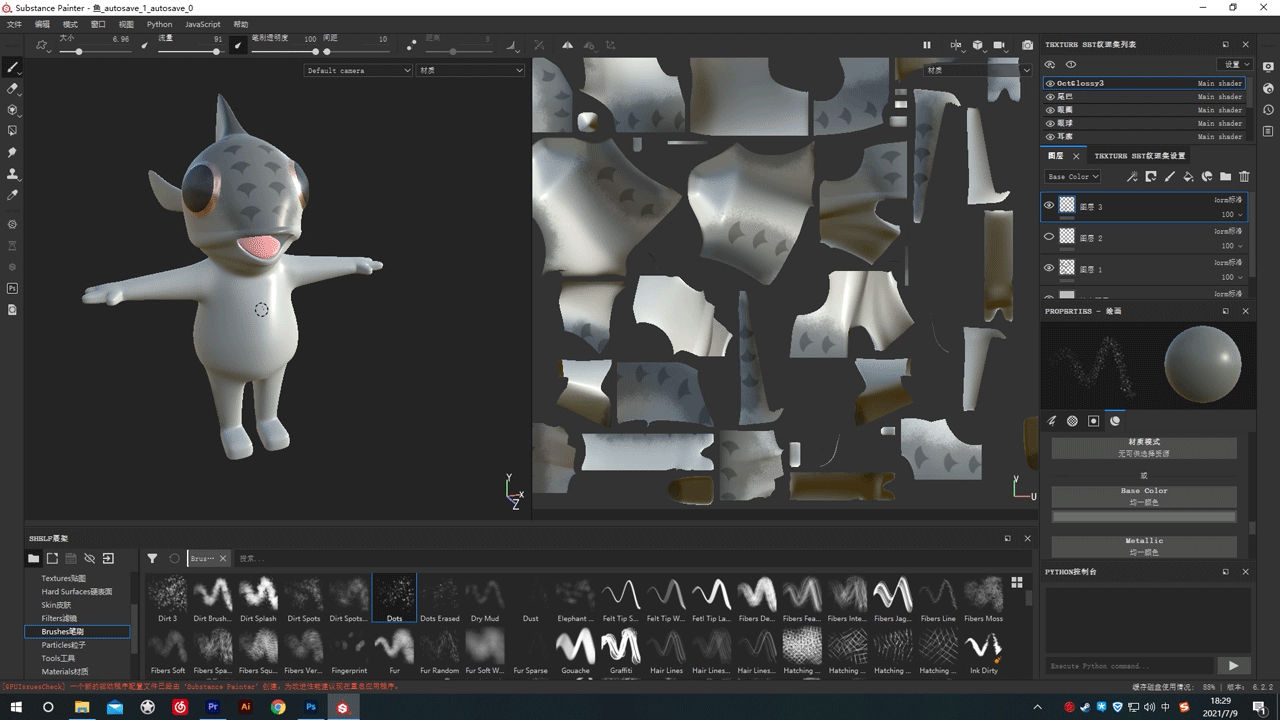Take a viewport screenshot with camera icon
The height and width of the screenshot is (720, 1280).
pos(1027,45)
